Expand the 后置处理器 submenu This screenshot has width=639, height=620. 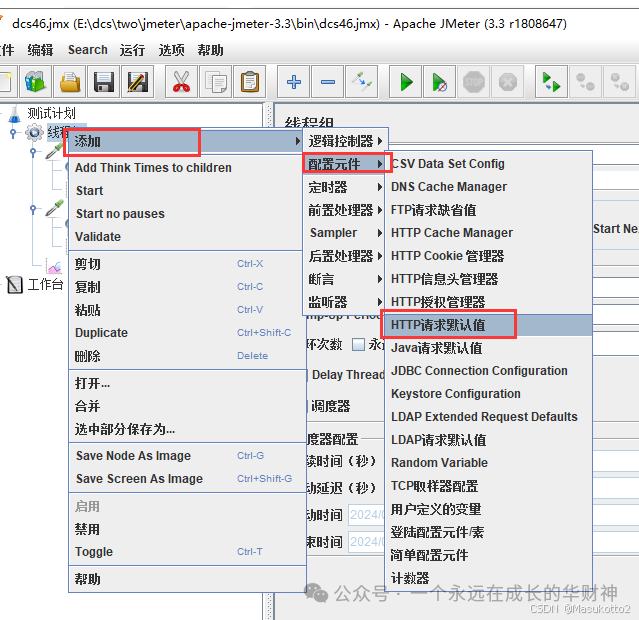tap(345, 256)
